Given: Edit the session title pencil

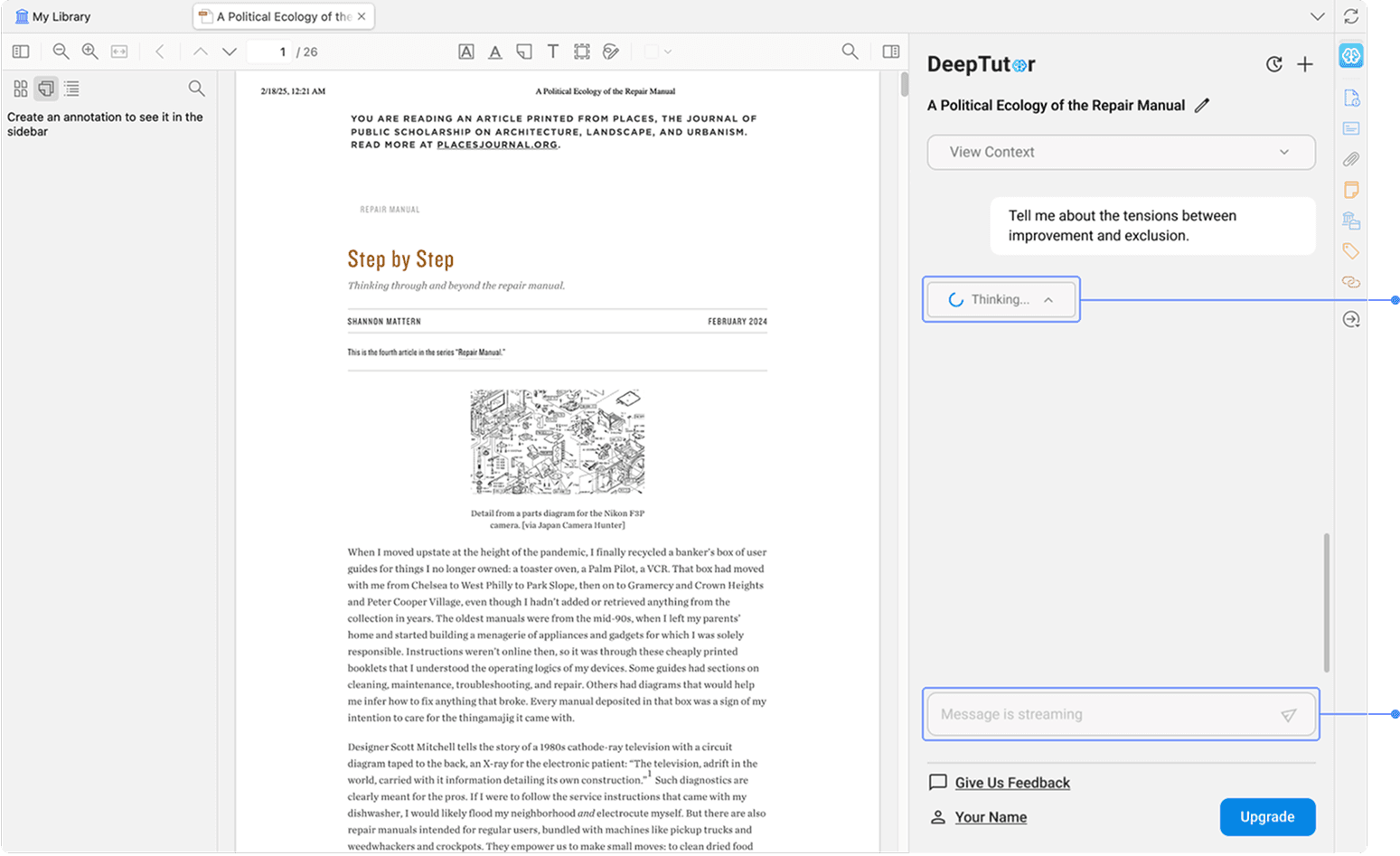Looking at the screenshot, I should (1202, 106).
